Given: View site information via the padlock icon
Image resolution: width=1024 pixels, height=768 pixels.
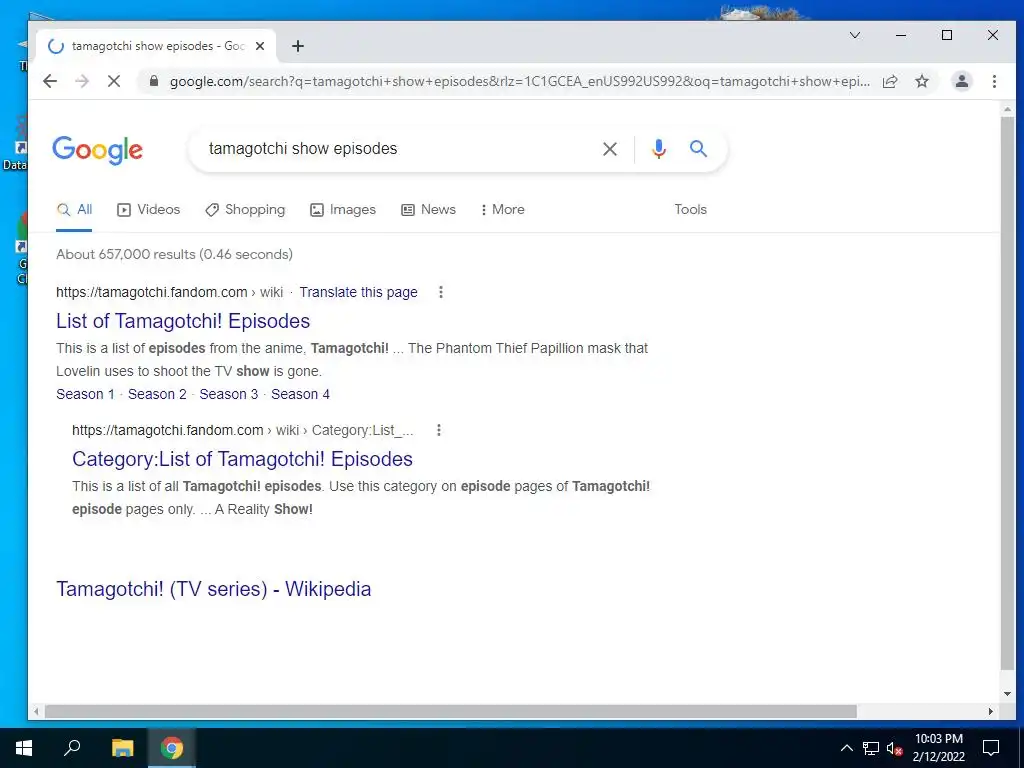Looking at the screenshot, I should pos(153,81).
